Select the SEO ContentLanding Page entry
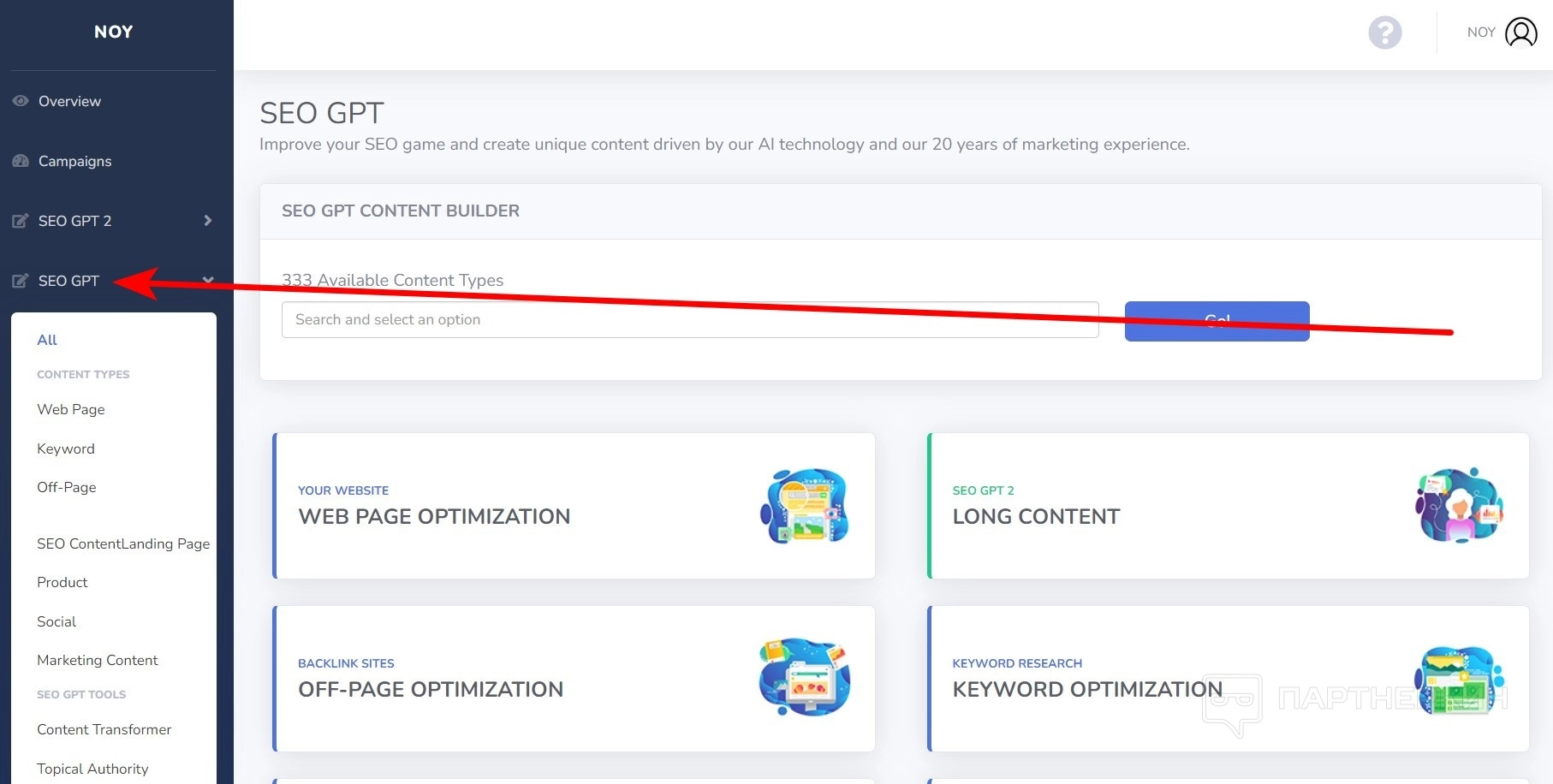 [123, 543]
